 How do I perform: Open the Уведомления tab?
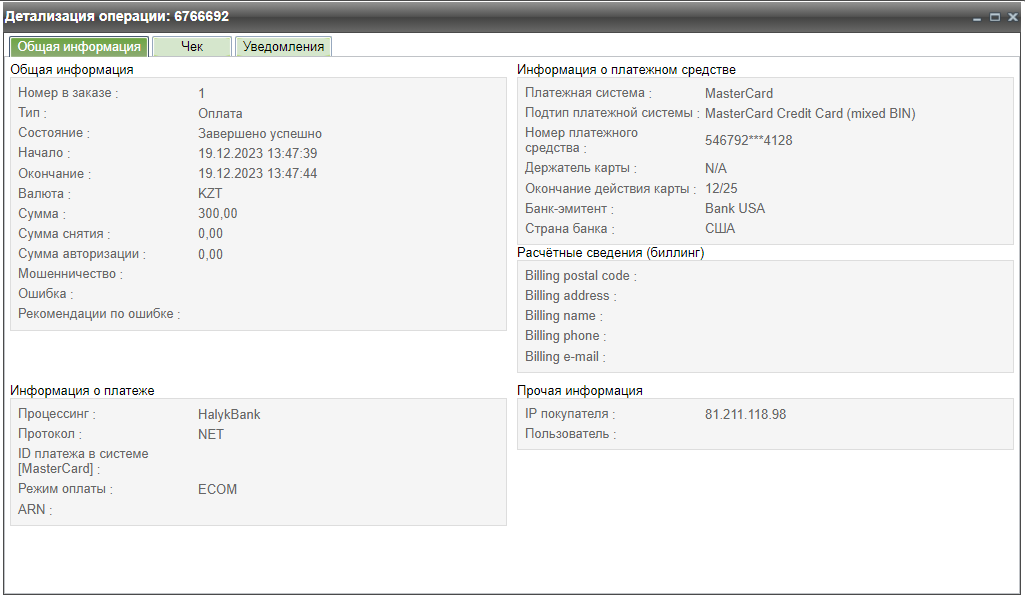(283, 47)
